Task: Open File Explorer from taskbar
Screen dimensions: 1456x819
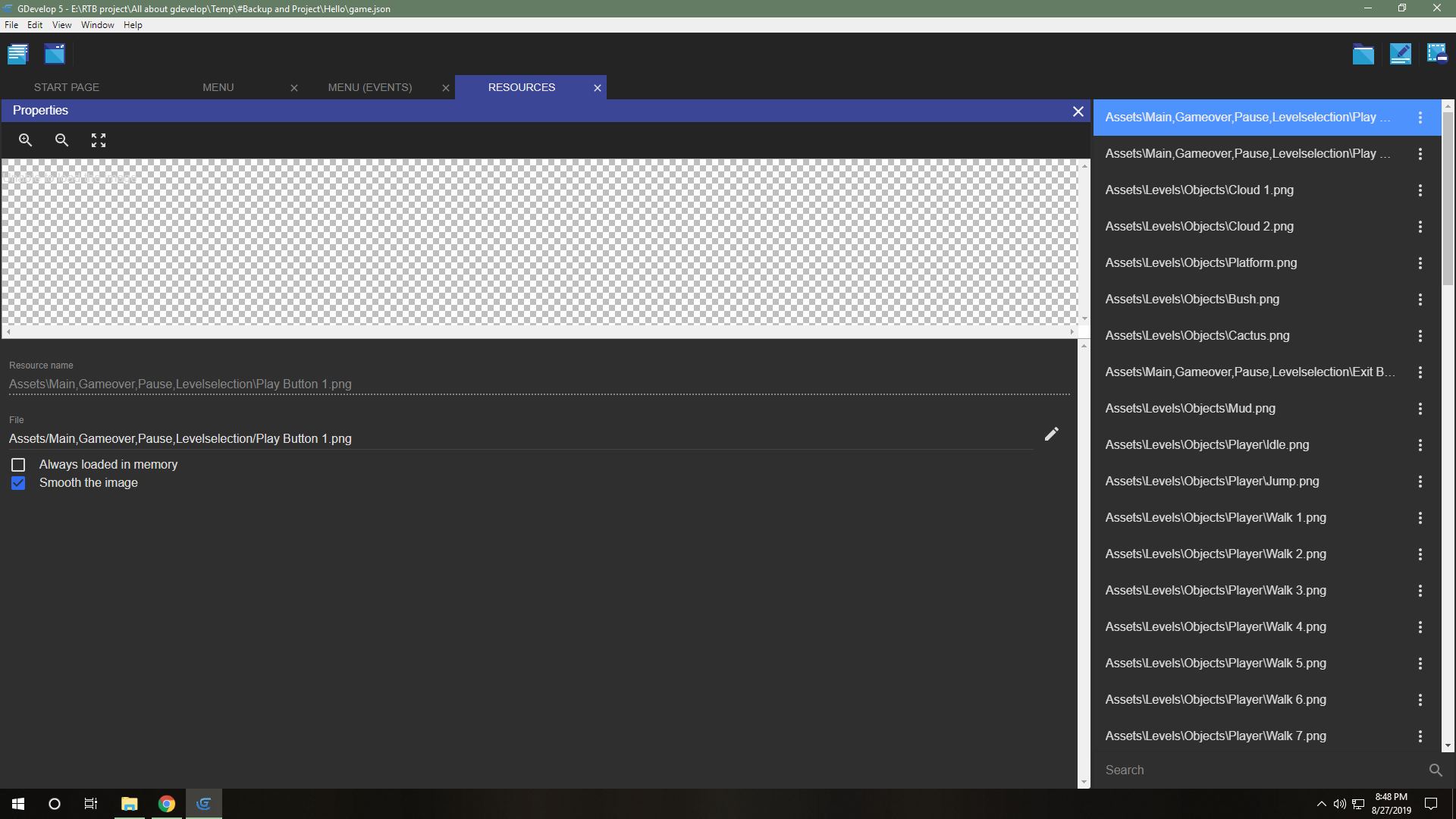Action: 130,804
